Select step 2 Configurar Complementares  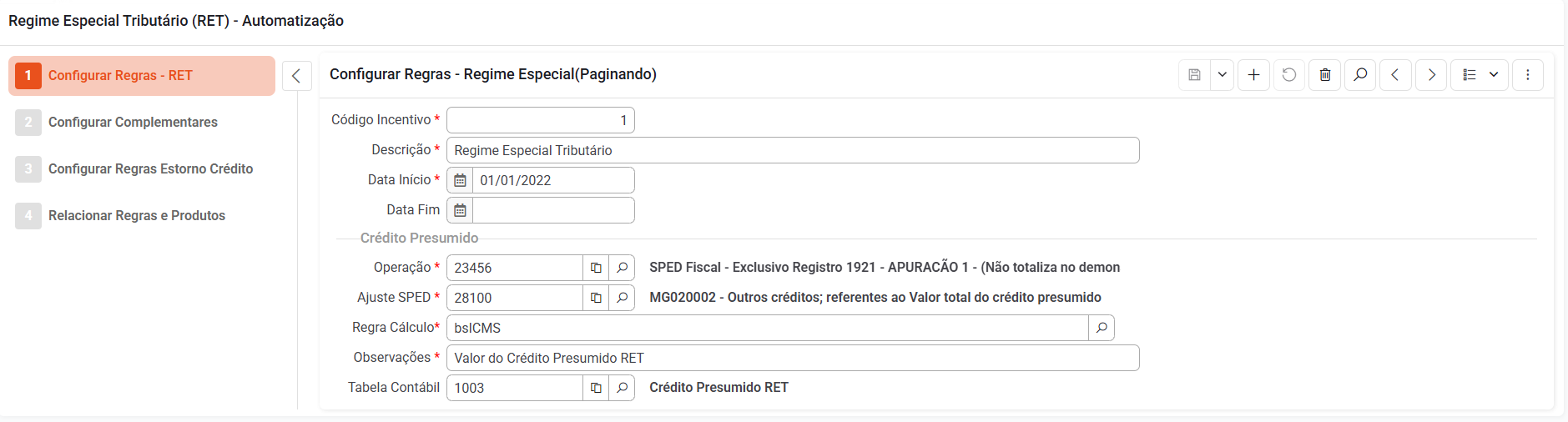point(133,123)
